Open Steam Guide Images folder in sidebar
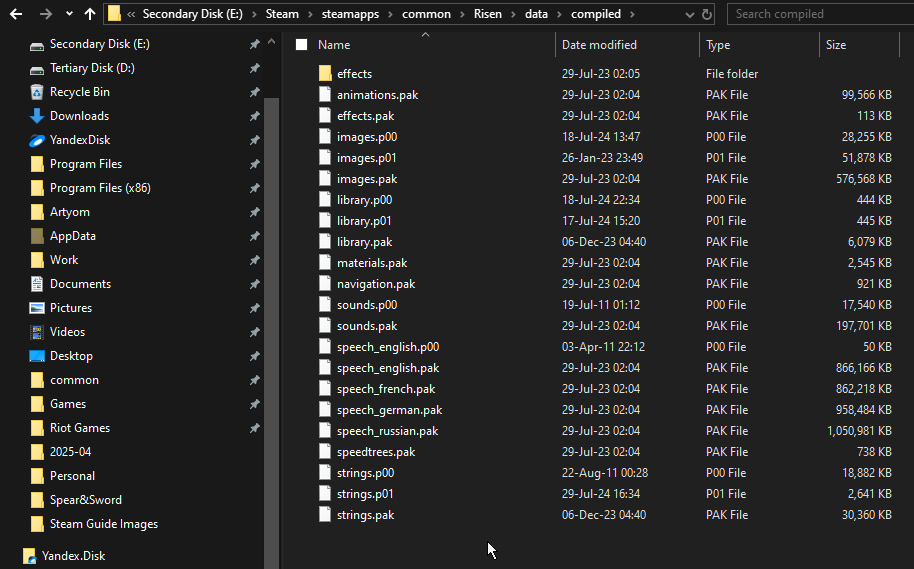 coord(104,524)
